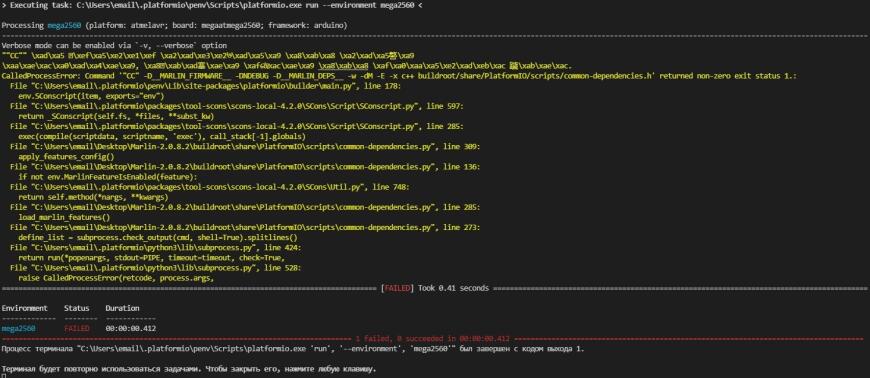Click the "00:00:00.412" duration value in table

pos(130,329)
